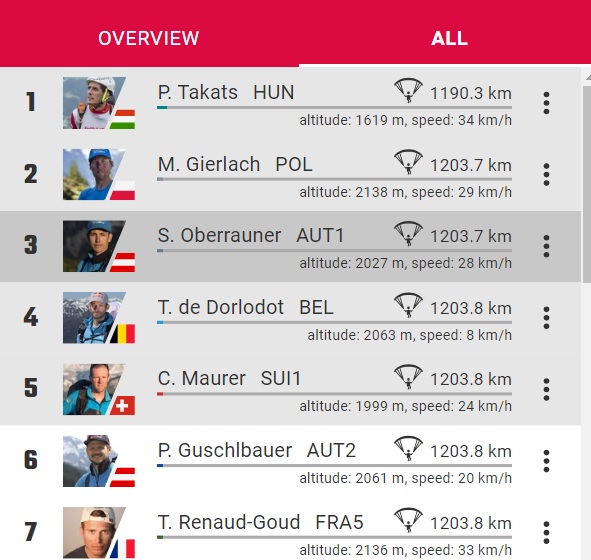Open three-dot menu for P. Takats

click(546, 103)
